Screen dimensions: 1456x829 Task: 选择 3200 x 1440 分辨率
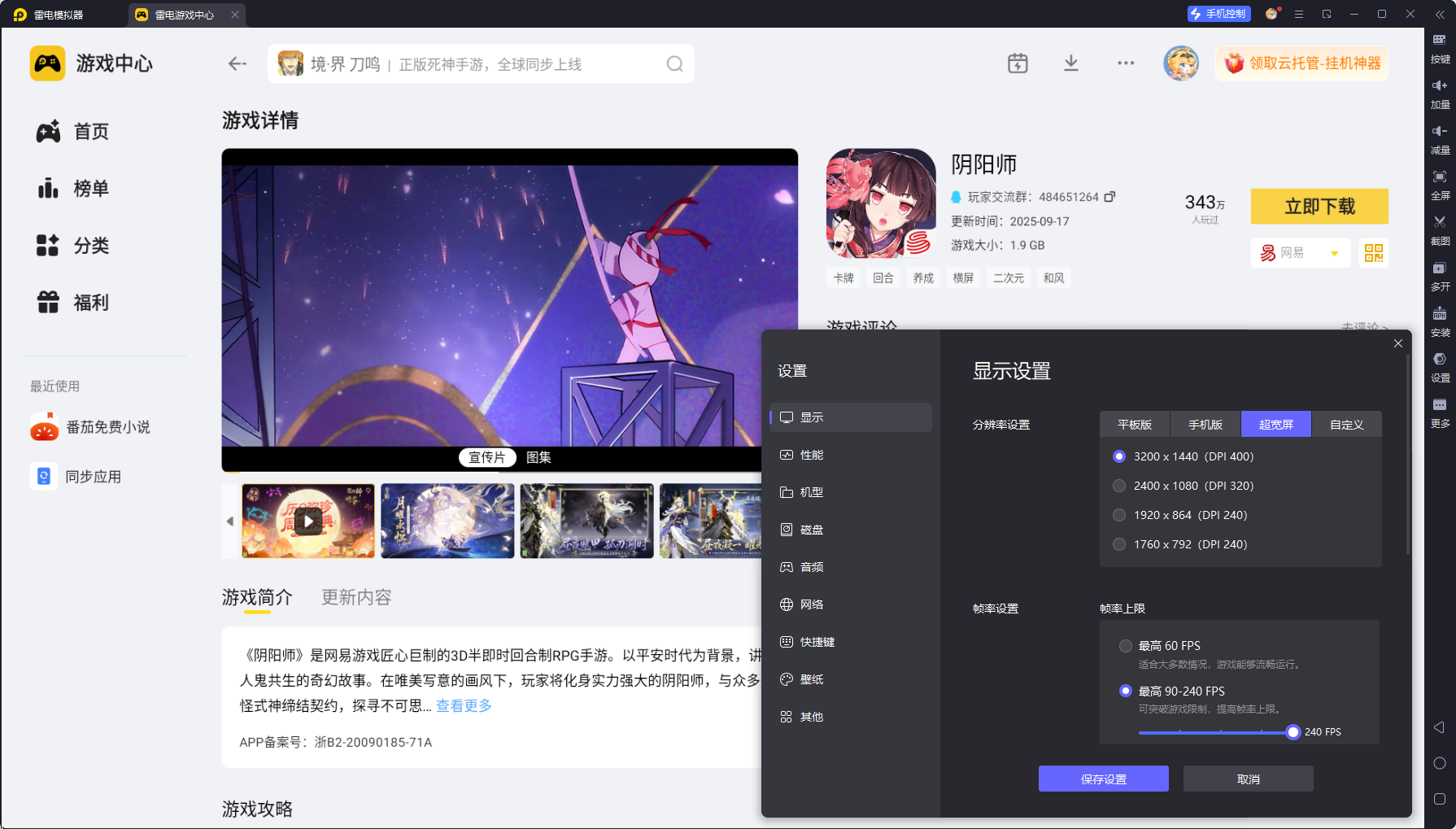pos(1119,456)
